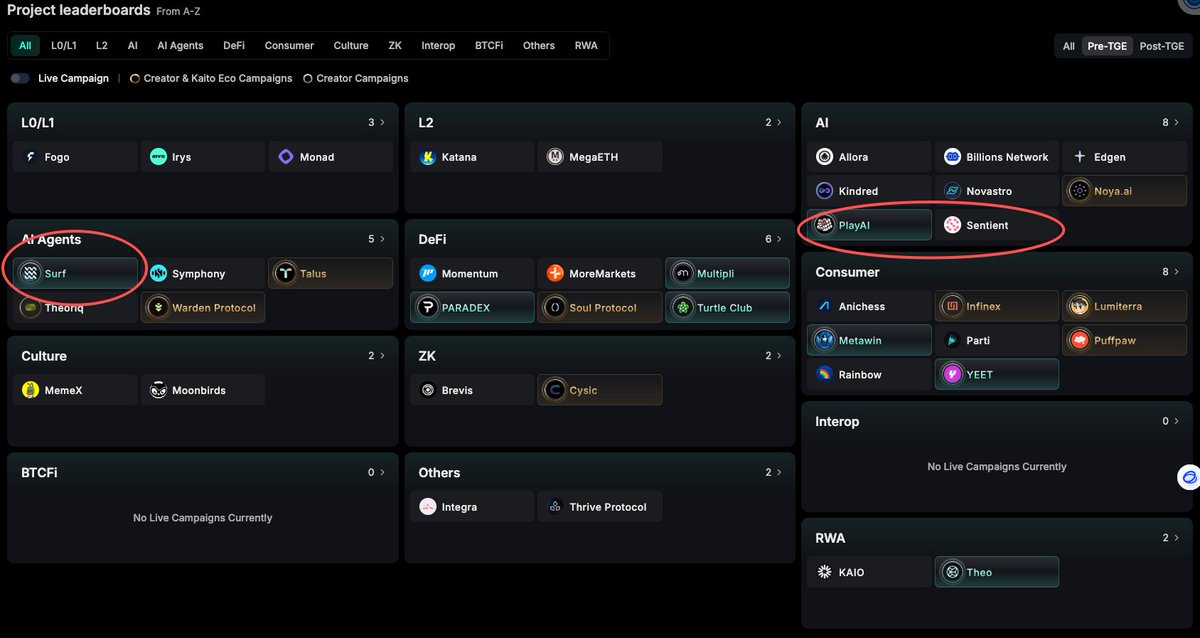
Task: Click the Turtle Club icon
Action: pyautogui.click(x=683, y=308)
